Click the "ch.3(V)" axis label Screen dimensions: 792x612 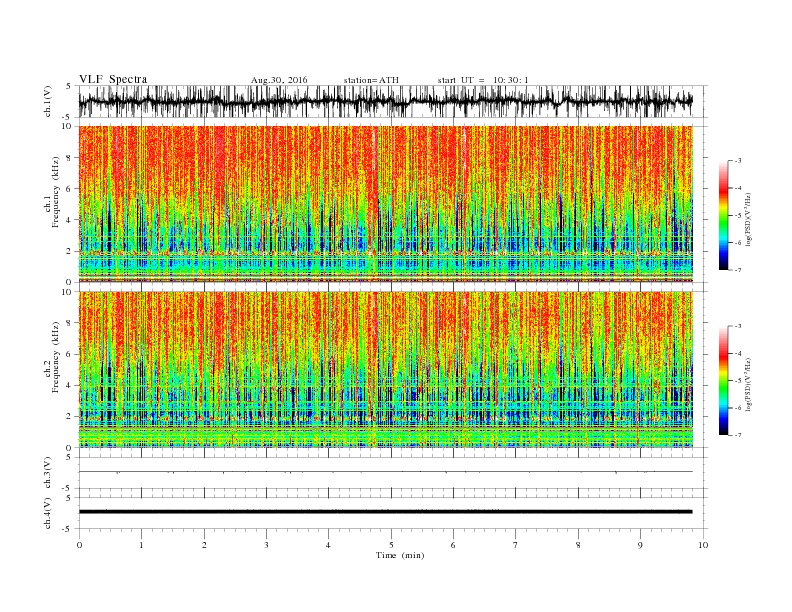48,473
